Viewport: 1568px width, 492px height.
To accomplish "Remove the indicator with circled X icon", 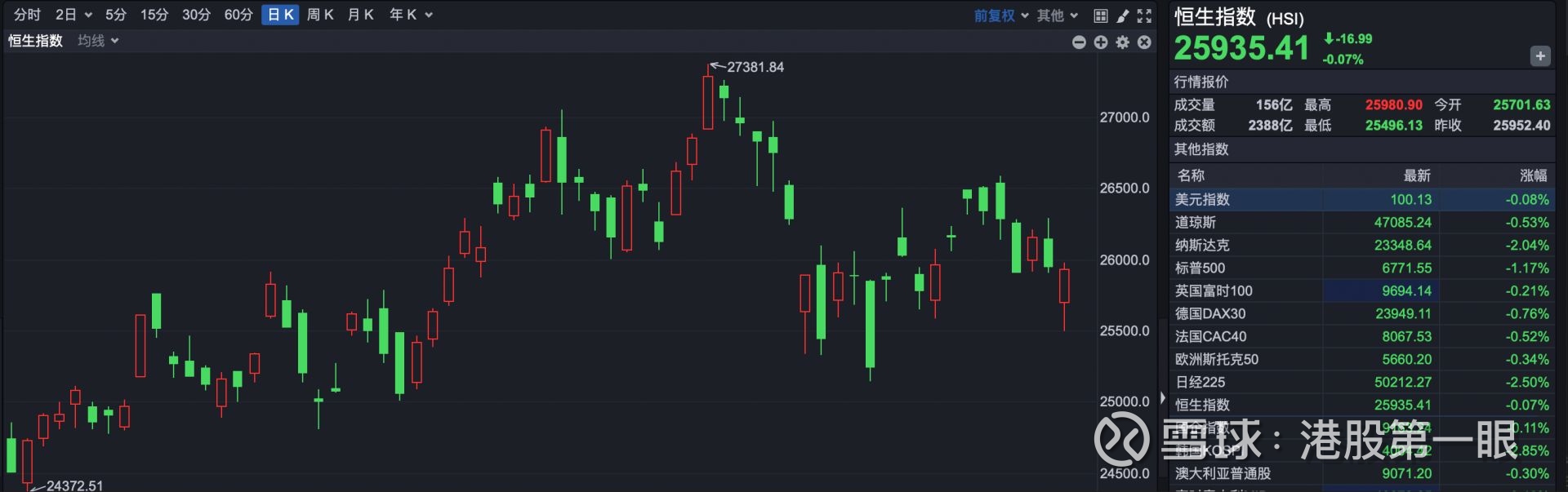I will [1144, 42].
